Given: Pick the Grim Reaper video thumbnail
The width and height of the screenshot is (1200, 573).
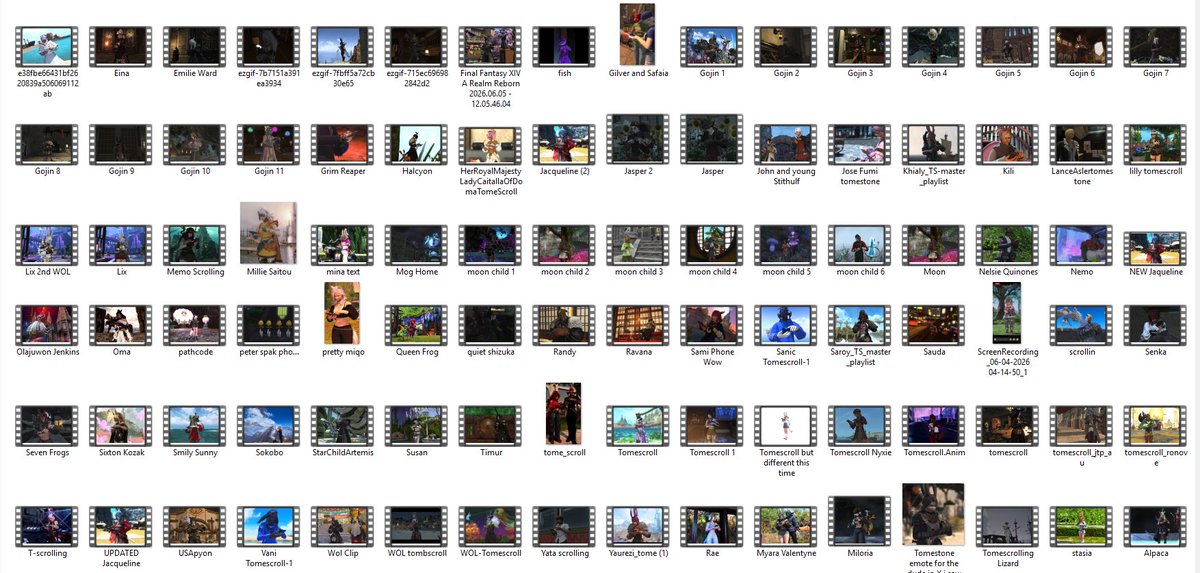Looking at the screenshot, I should point(341,144).
